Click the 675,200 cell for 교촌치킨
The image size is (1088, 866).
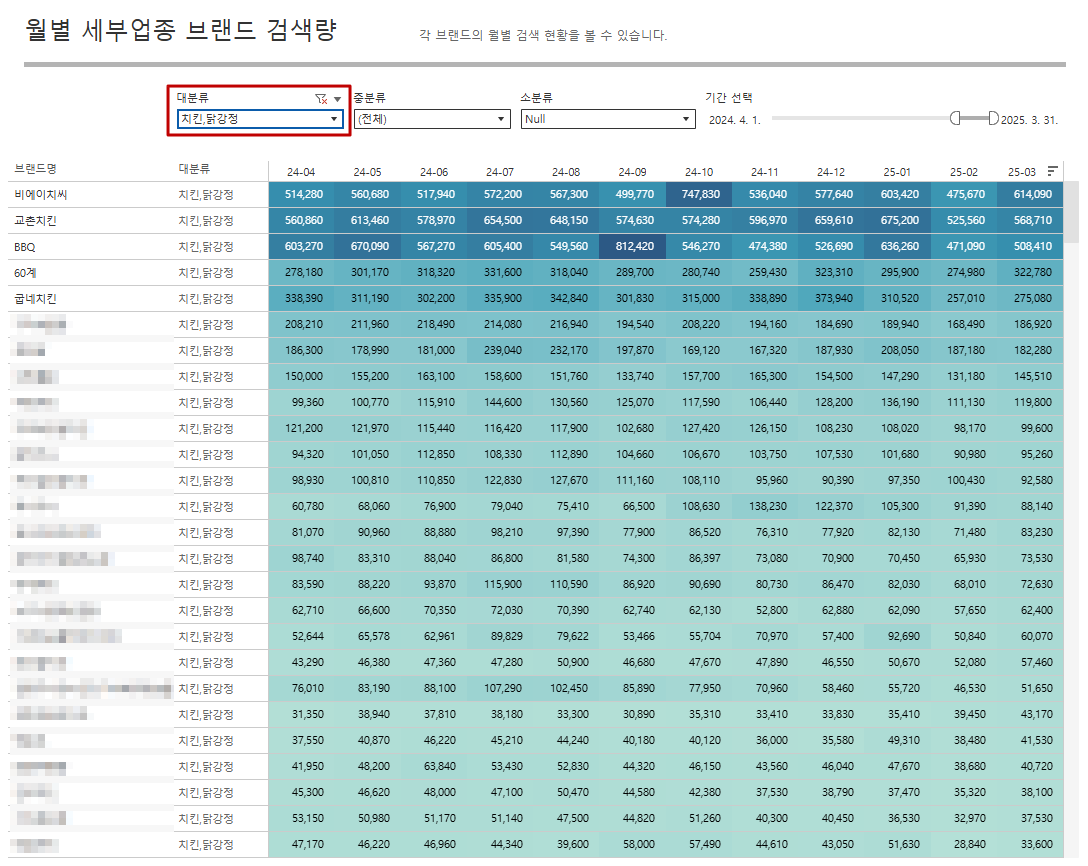pos(897,221)
